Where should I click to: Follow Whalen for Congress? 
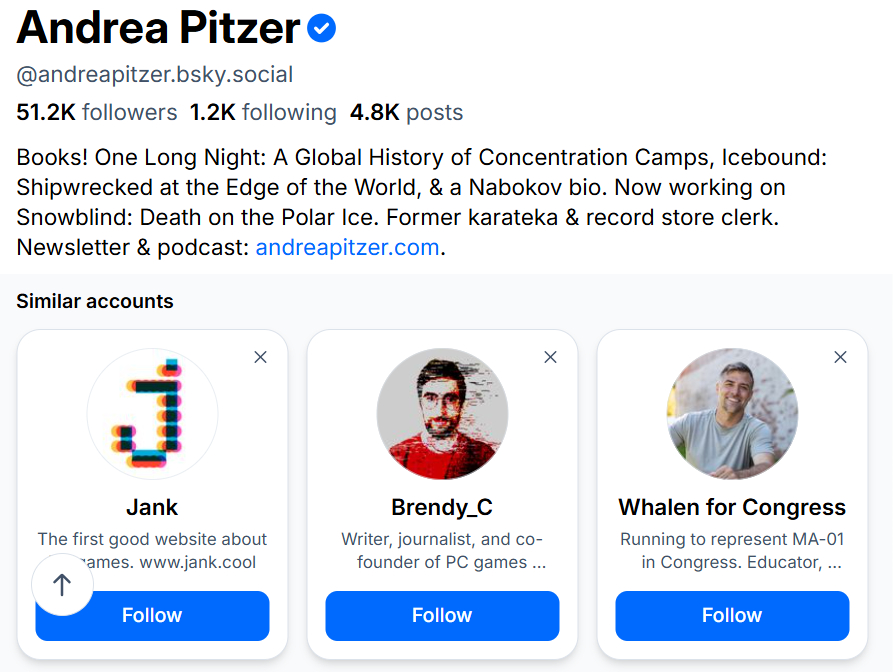732,615
